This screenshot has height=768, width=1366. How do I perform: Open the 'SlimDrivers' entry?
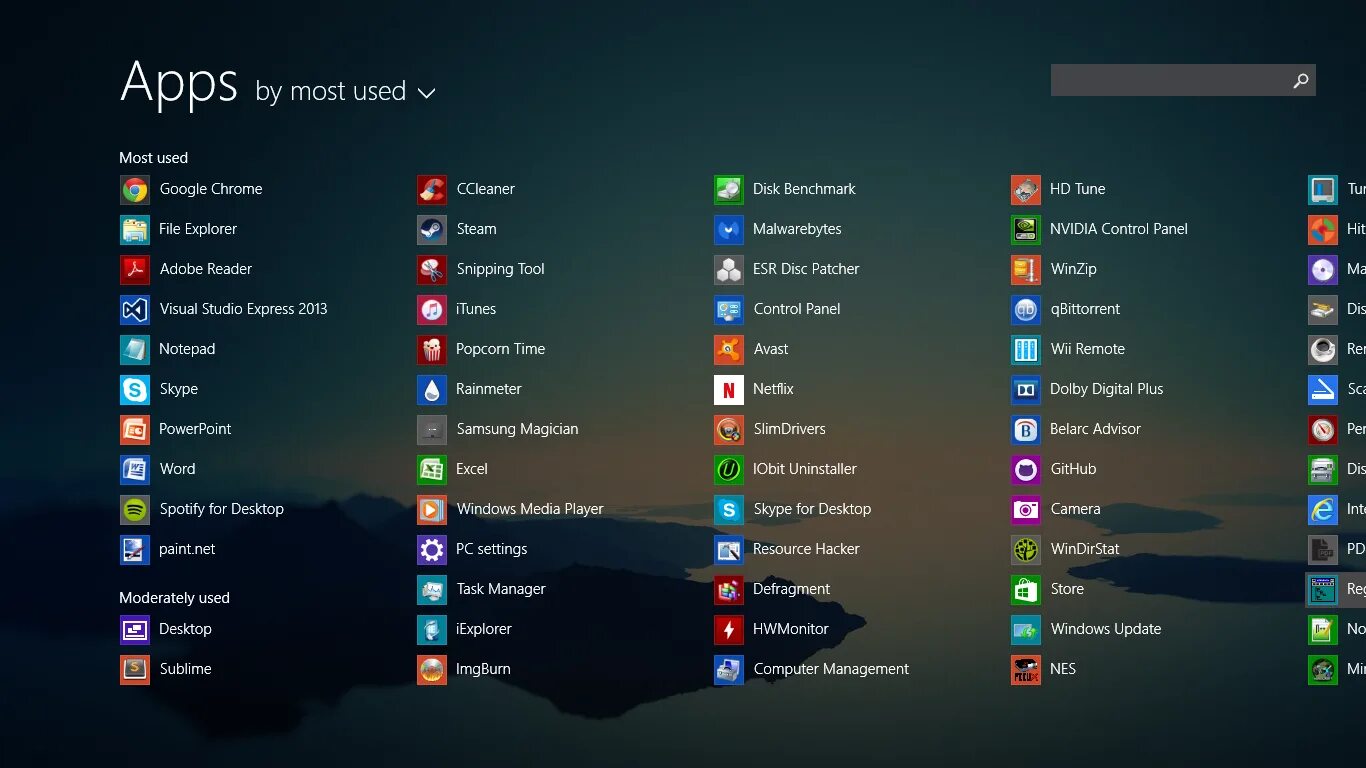[770, 429]
